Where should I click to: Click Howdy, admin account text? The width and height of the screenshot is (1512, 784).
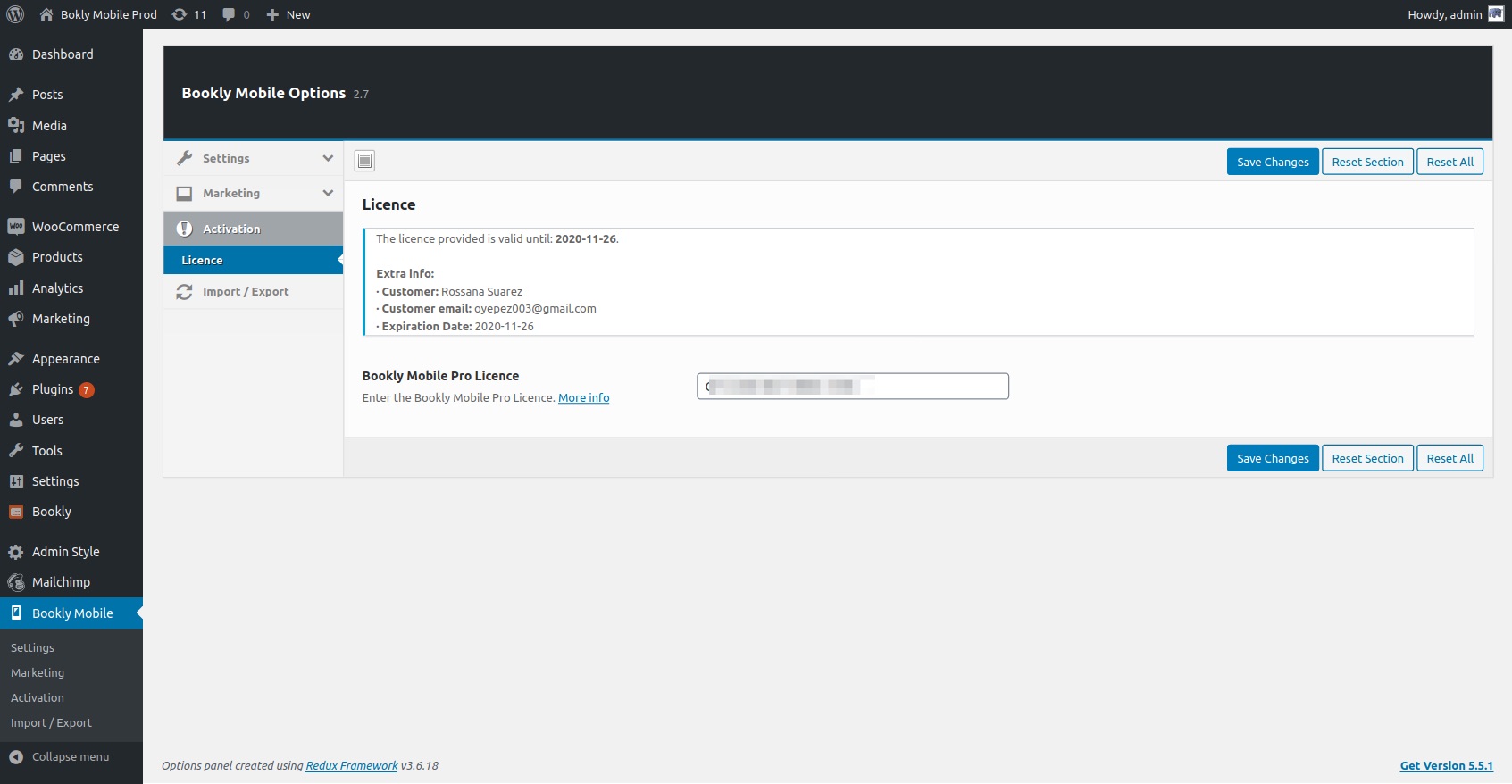(1445, 14)
